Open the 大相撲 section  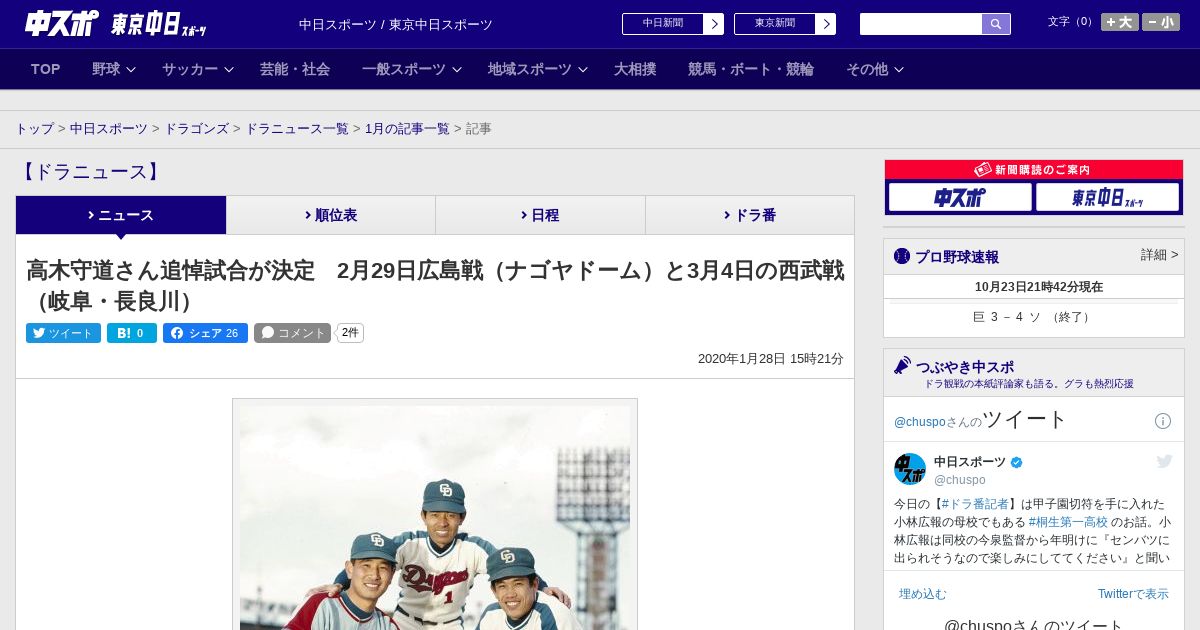pos(635,69)
